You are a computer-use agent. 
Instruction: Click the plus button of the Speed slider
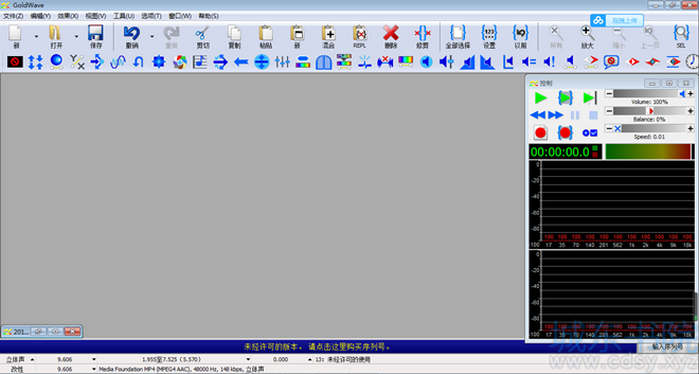click(691, 128)
